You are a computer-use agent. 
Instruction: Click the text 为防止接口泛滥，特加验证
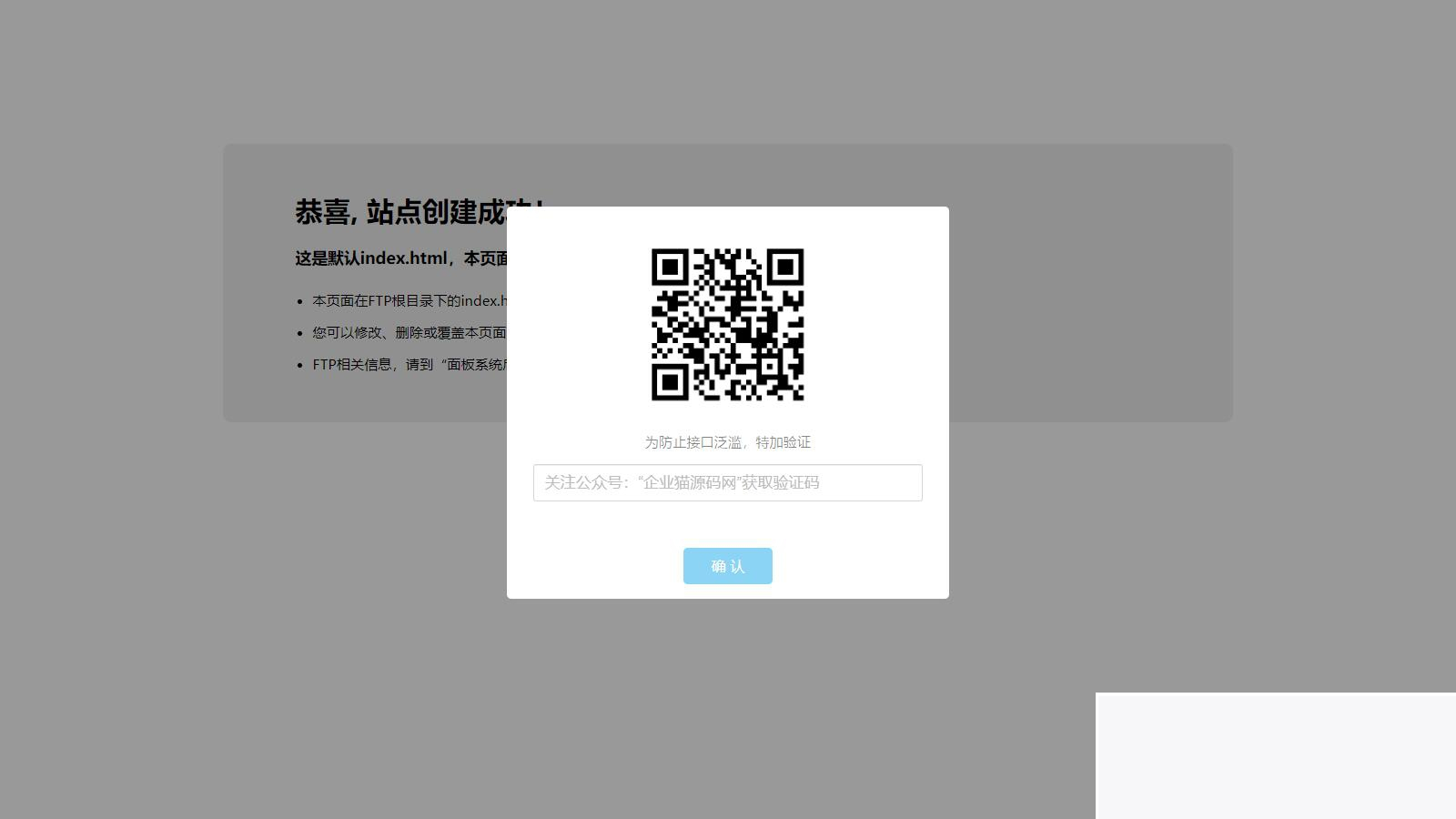click(727, 443)
